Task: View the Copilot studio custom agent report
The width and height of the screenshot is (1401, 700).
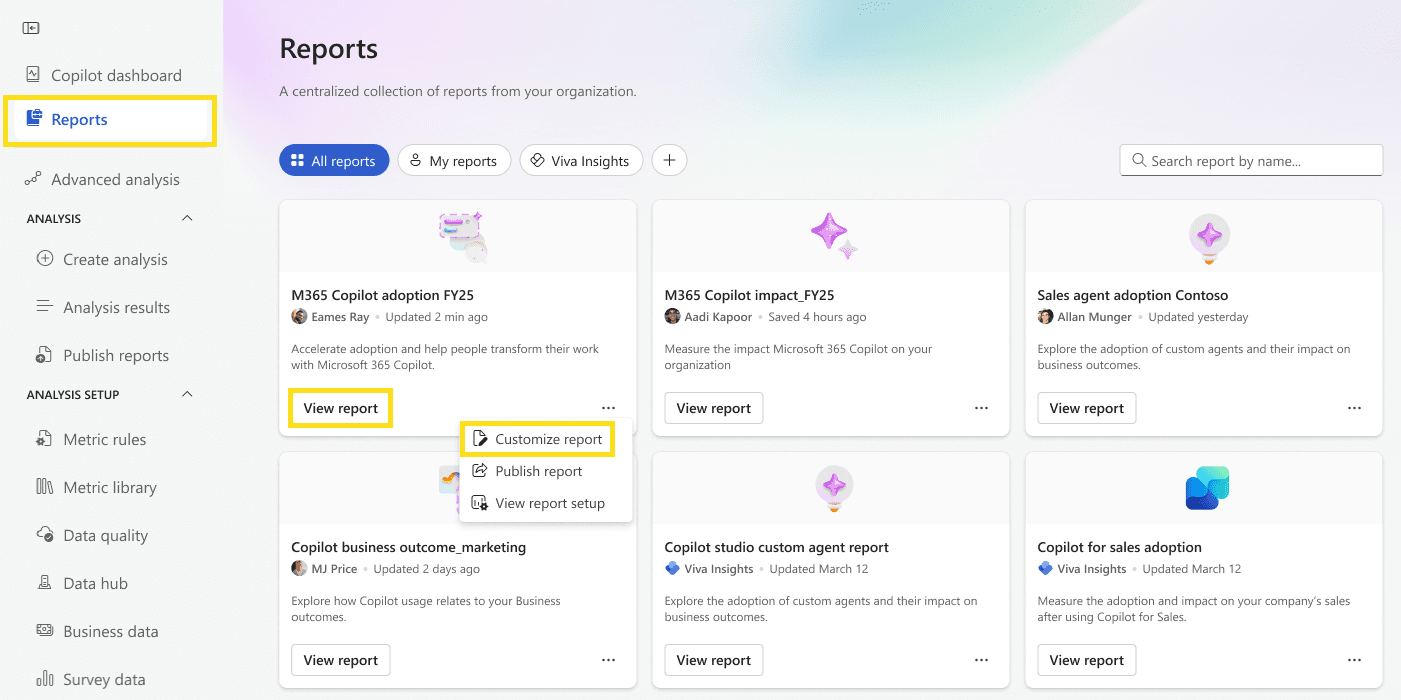Action: click(714, 660)
